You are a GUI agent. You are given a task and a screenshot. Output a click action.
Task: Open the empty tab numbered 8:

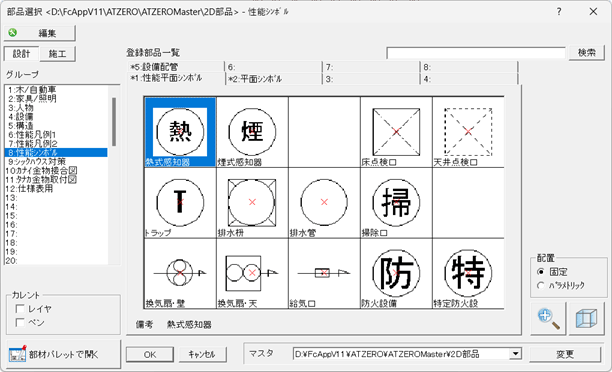[x=469, y=67]
